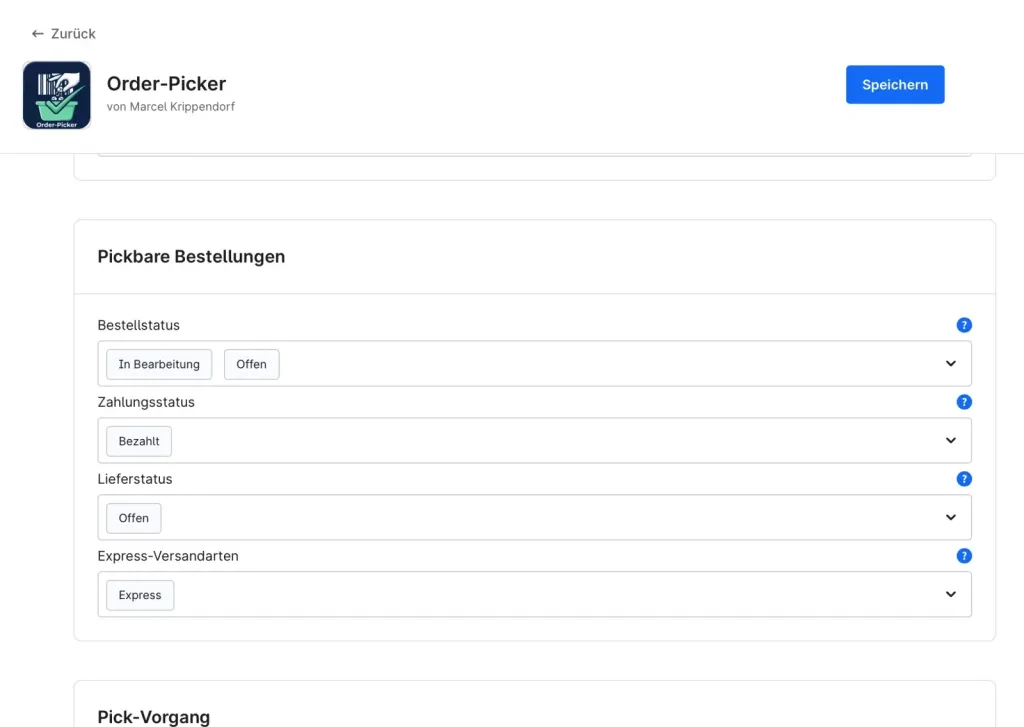Screen dimensions: 1024x727
Task: Select the 'Express' tag in Express-Versandarten
Action: pyautogui.click(x=140, y=595)
